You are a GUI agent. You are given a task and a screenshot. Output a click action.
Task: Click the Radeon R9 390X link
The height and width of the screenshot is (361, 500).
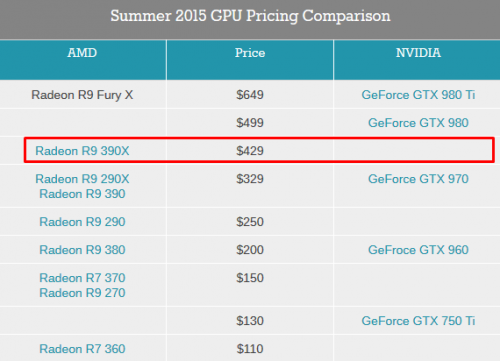click(x=82, y=151)
